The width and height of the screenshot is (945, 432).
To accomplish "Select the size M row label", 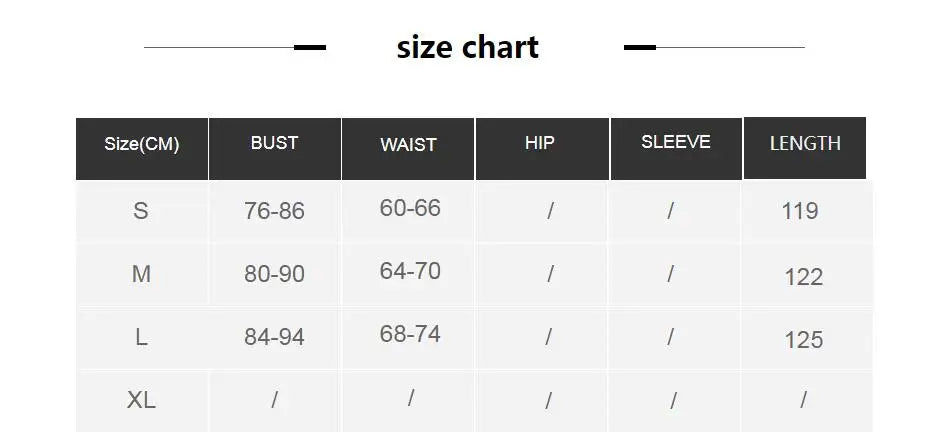I will [141, 274].
